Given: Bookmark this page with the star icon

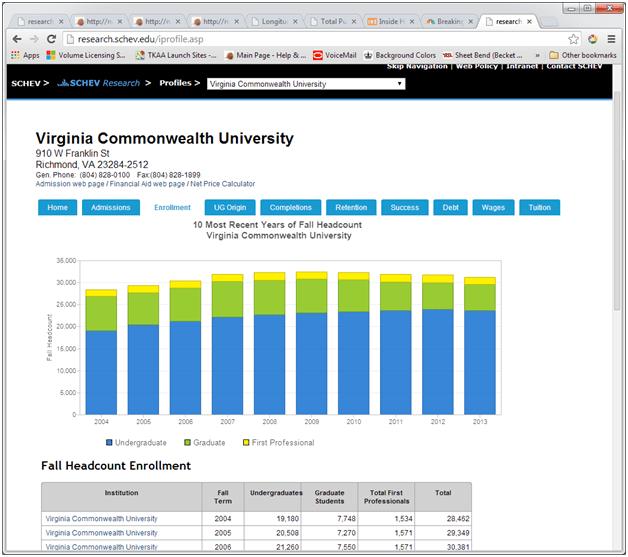Looking at the screenshot, I should click(x=574, y=39).
